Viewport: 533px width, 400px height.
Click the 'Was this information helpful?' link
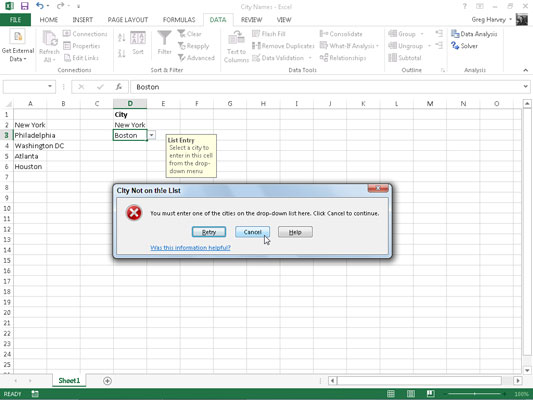(x=190, y=248)
